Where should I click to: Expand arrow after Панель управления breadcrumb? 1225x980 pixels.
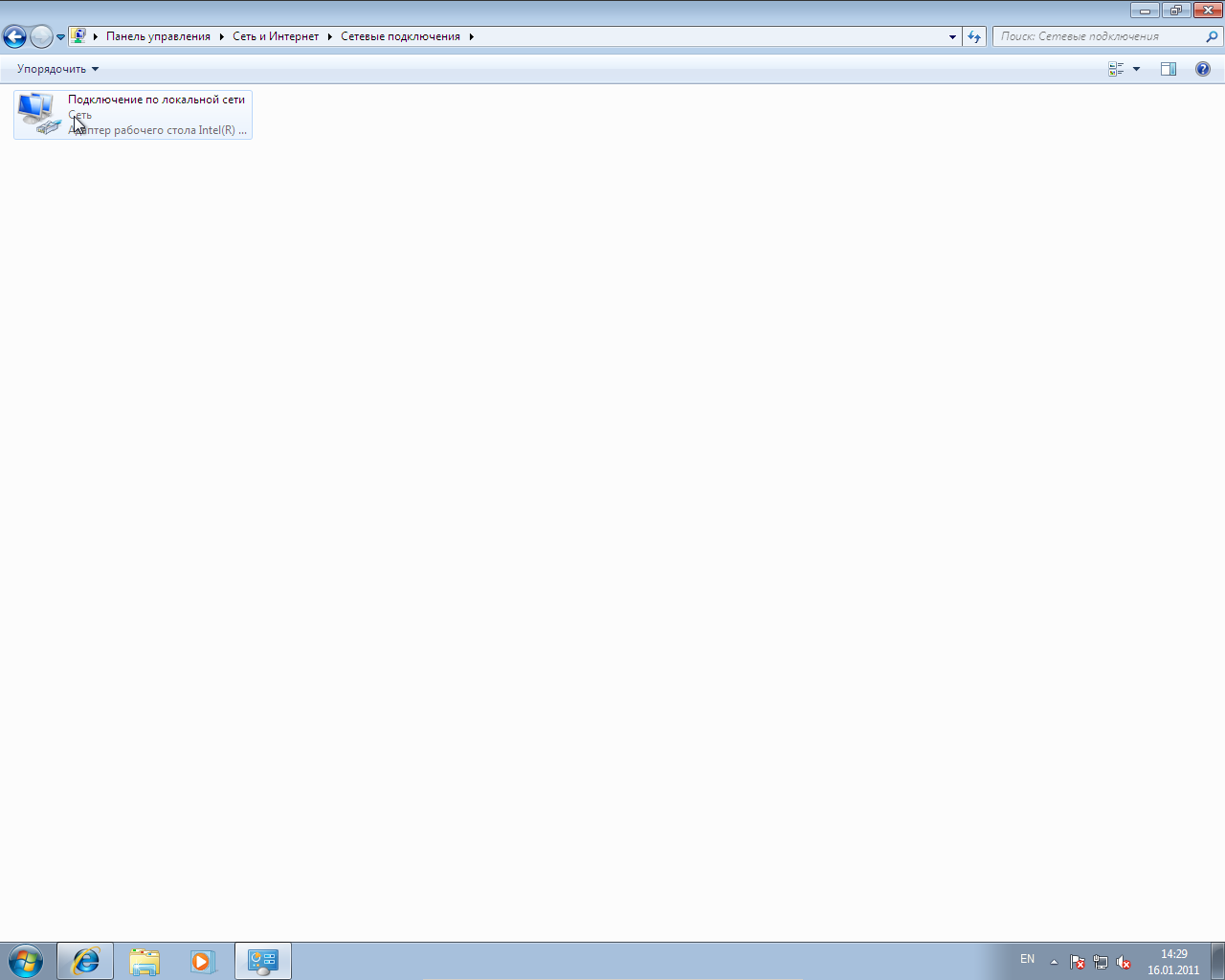tap(221, 36)
